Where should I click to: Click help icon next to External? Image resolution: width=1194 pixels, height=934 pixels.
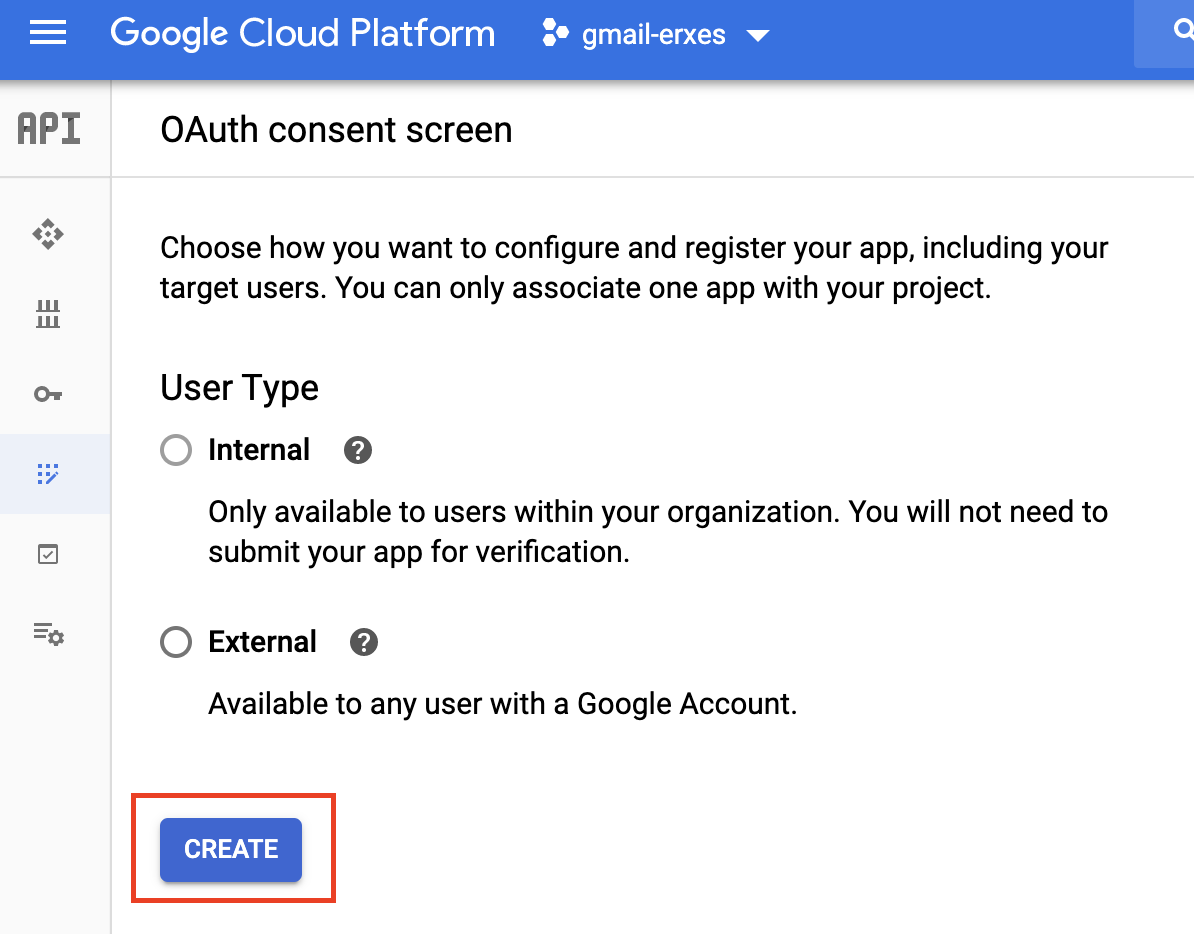pos(364,642)
